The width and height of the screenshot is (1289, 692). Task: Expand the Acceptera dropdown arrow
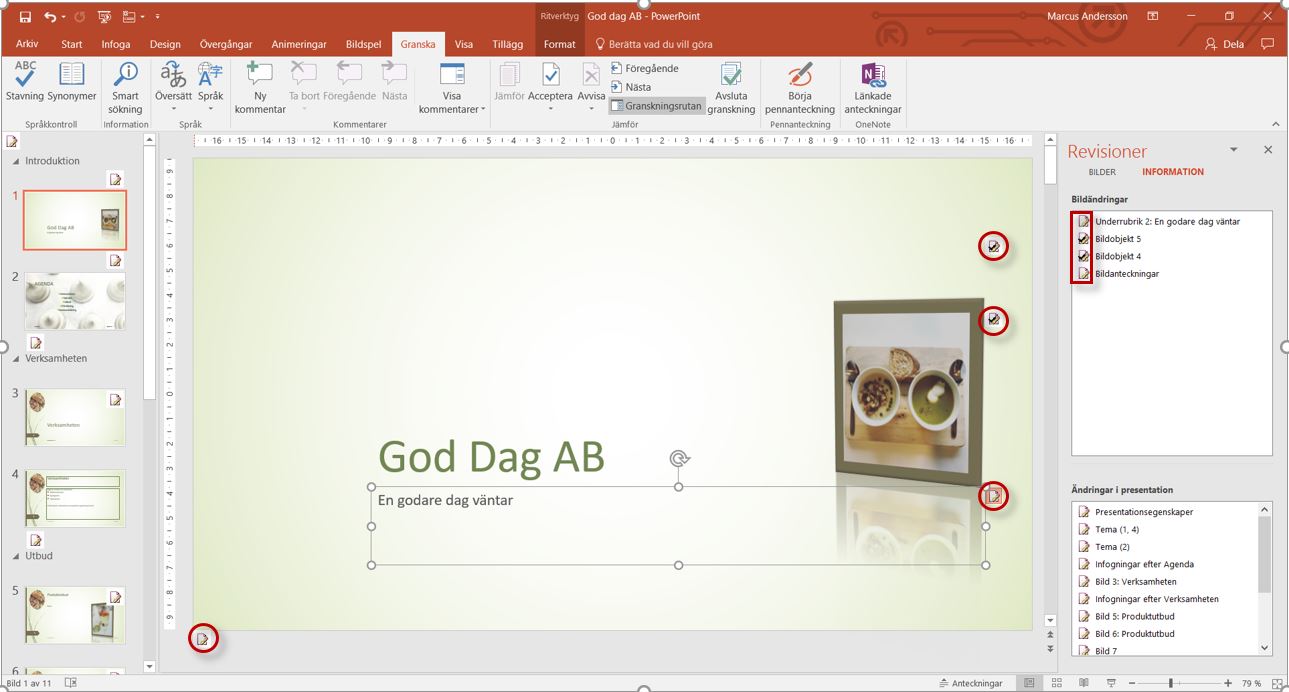click(550, 109)
